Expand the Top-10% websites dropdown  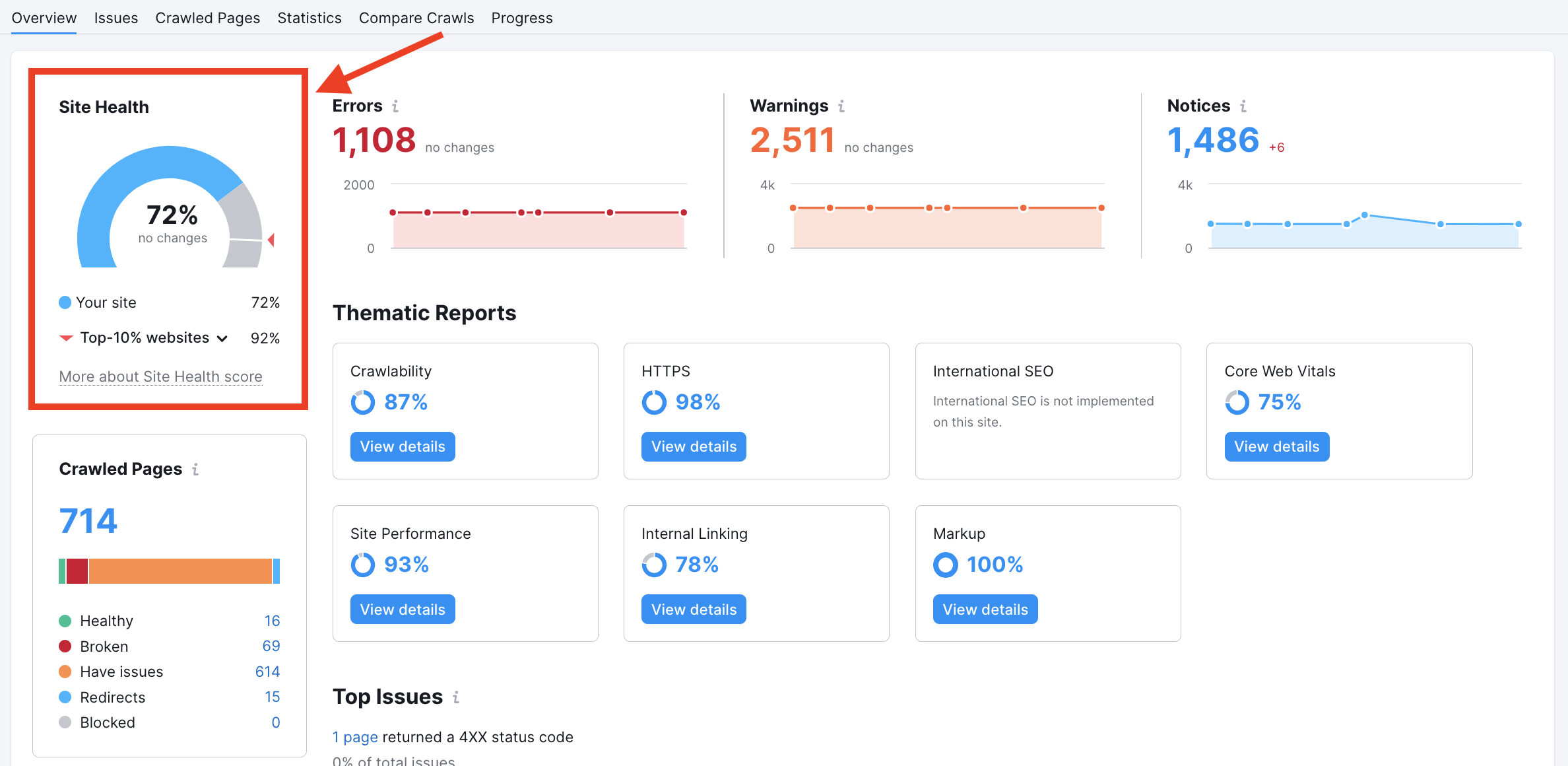pyautogui.click(x=222, y=337)
